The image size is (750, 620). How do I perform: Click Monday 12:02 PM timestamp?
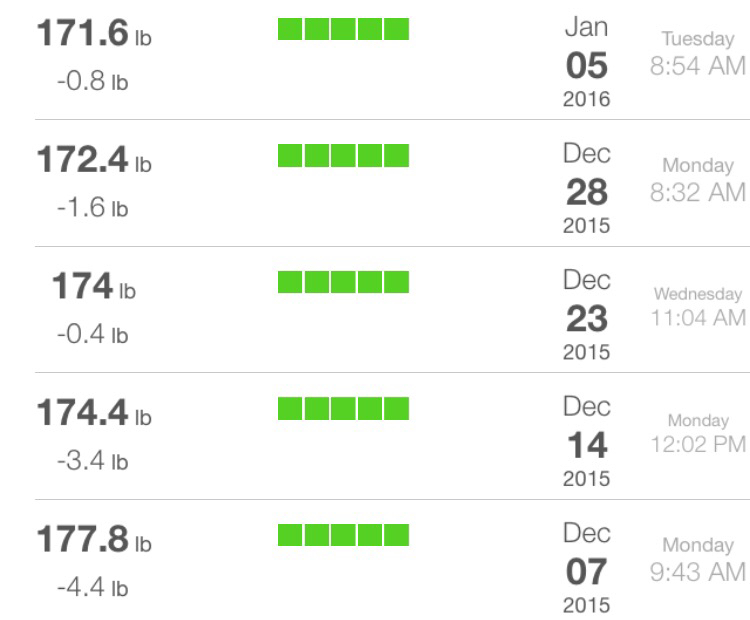pyautogui.click(x=698, y=433)
